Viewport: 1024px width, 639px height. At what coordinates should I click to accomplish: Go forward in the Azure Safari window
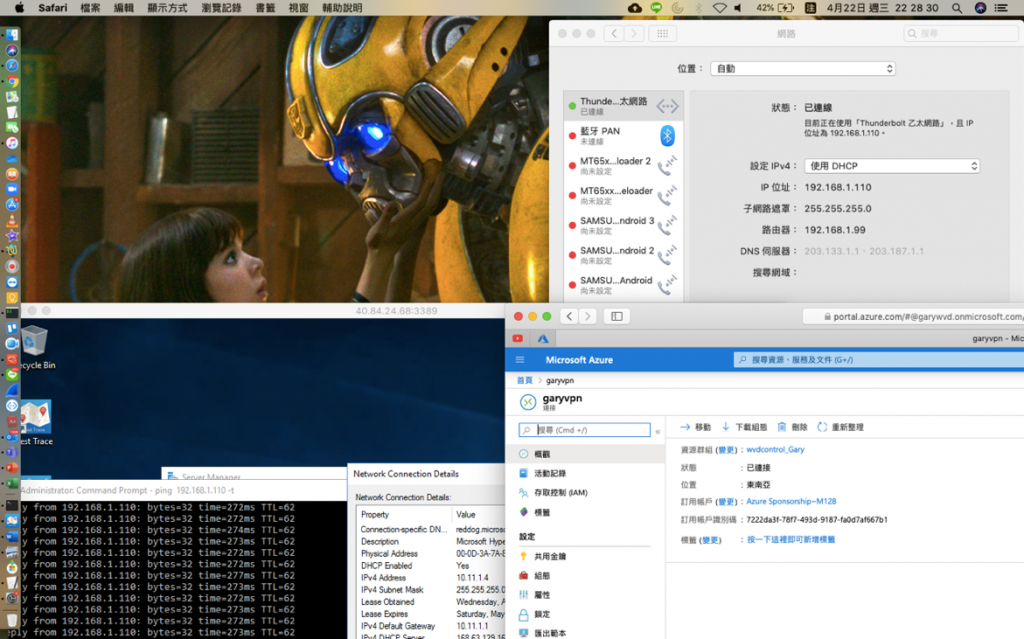pyautogui.click(x=588, y=316)
